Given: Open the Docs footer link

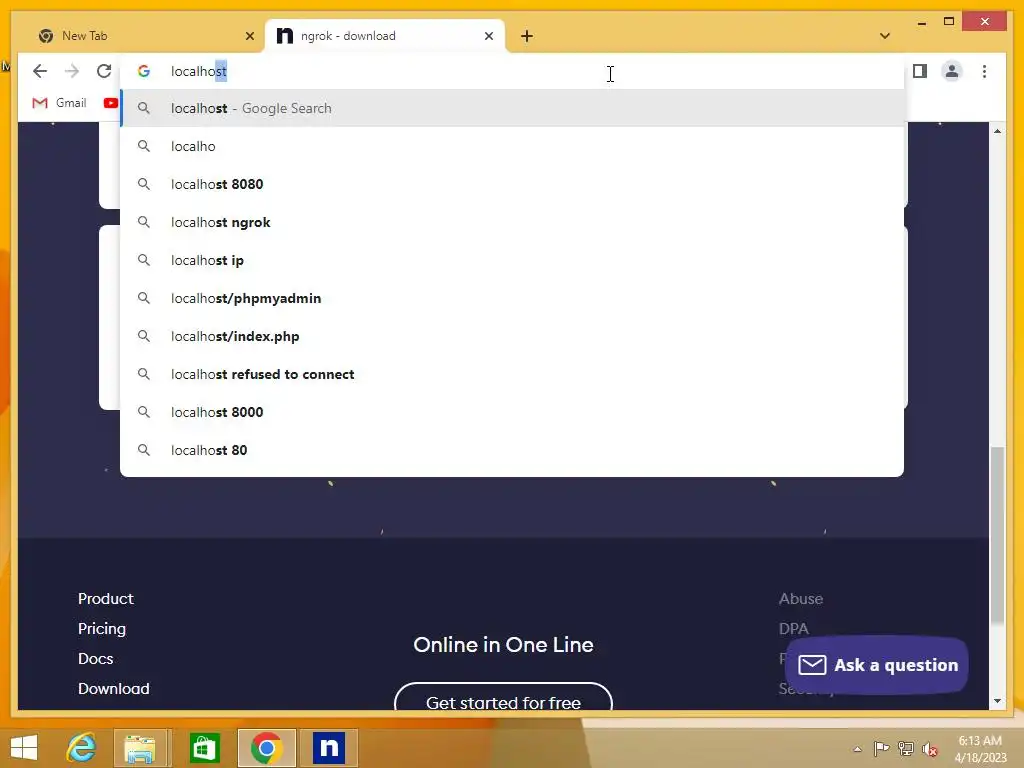Looking at the screenshot, I should point(95,659).
